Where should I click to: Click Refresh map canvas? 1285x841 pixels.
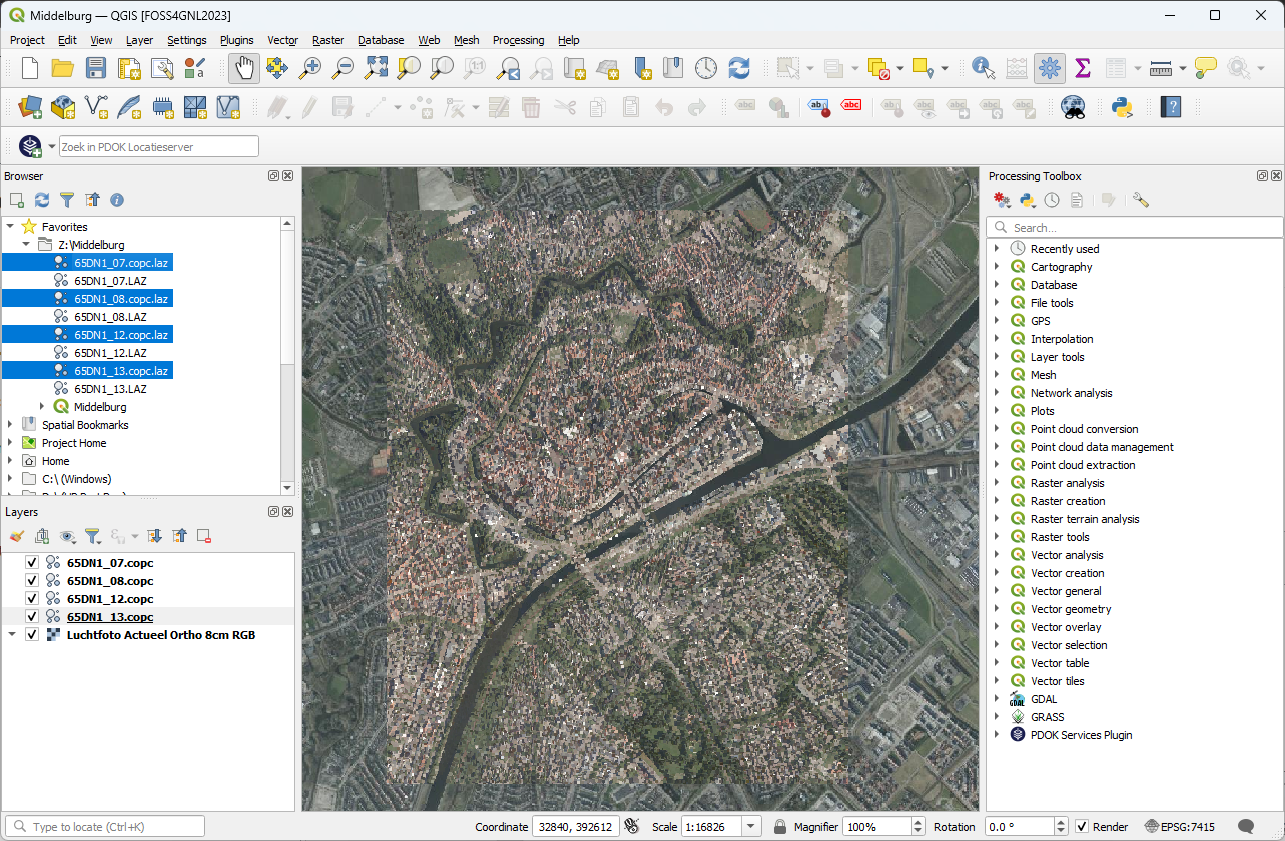pos(738,68)
